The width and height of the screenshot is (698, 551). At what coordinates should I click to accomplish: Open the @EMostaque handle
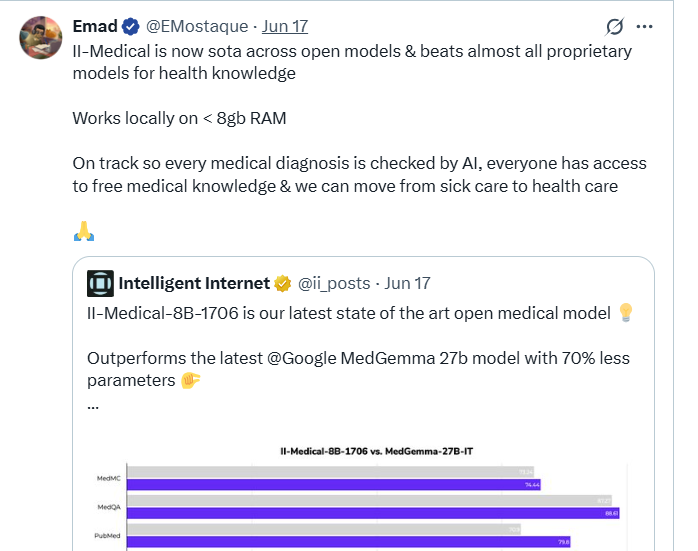tap(194, 24)
